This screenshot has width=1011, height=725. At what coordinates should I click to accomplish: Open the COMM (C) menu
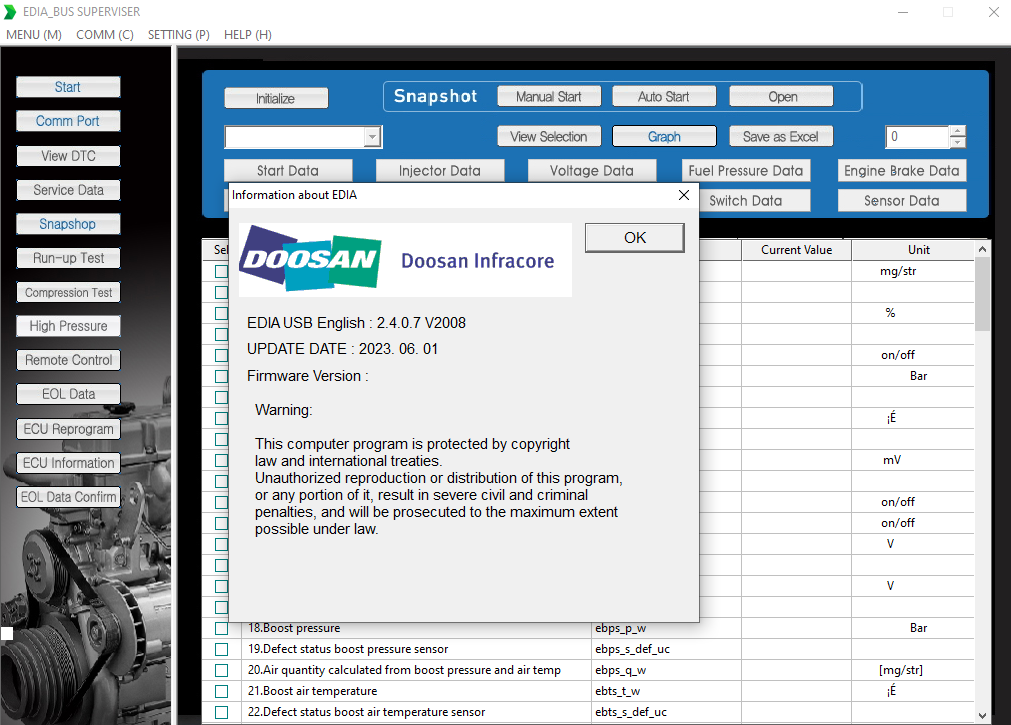[104, 35]
